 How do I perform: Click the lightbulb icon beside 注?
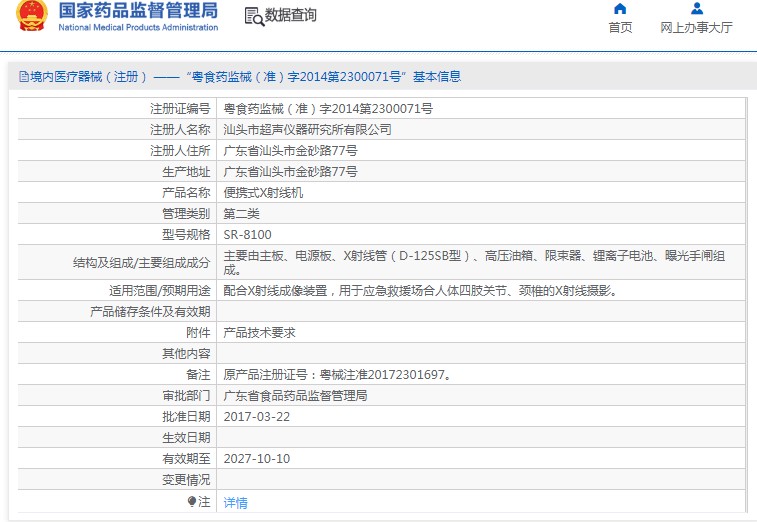pyautogui.click(x=192, y=501)
